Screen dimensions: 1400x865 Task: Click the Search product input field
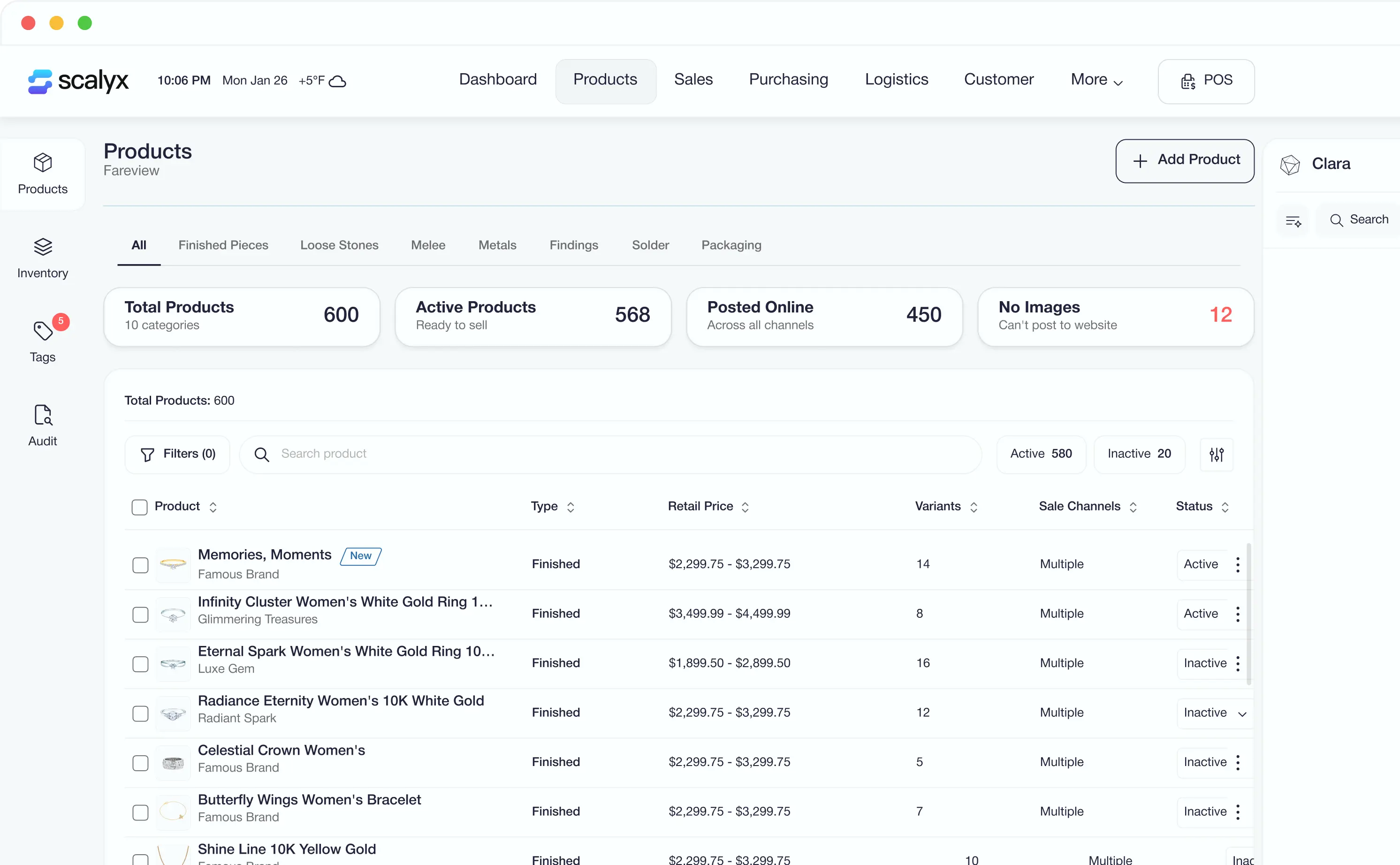(x=610, y=454)
